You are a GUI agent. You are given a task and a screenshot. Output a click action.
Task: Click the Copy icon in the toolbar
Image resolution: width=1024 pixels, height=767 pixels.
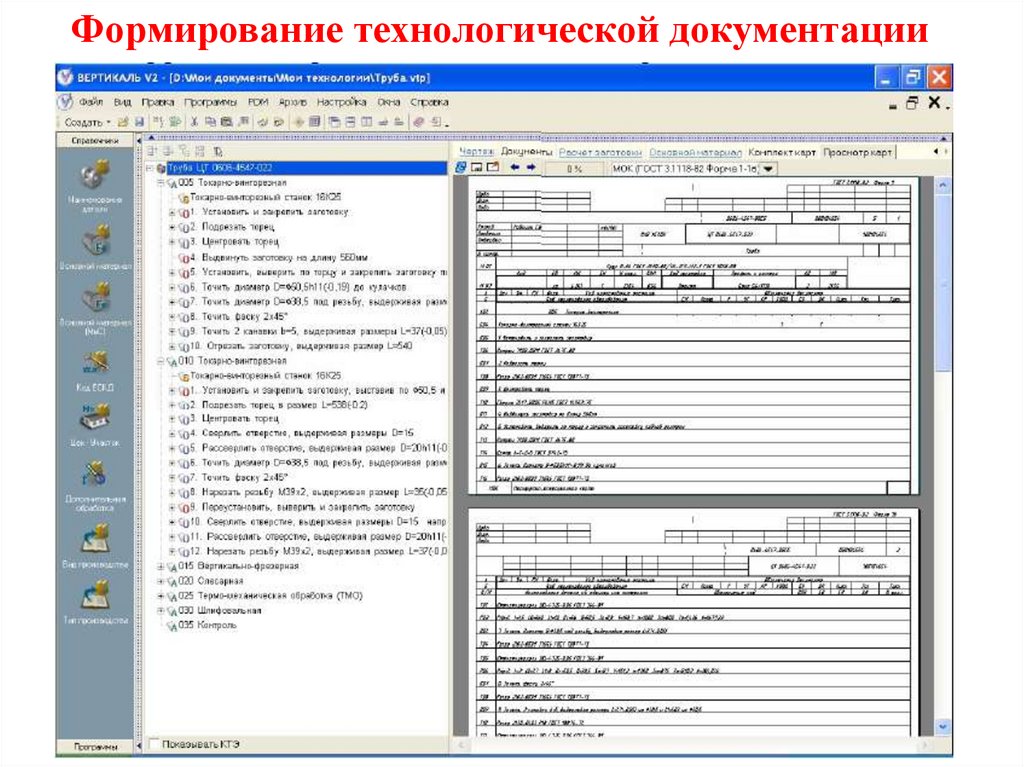210,122
